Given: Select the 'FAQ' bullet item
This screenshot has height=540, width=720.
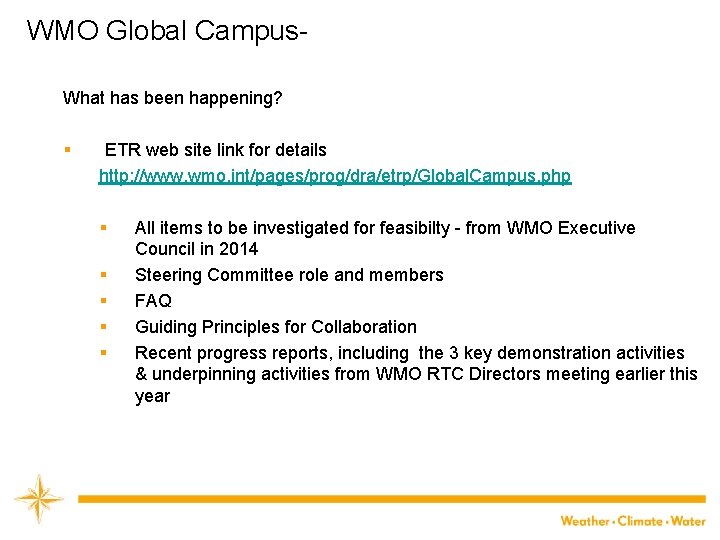Looking at the screenshot, I should (153, 301).
